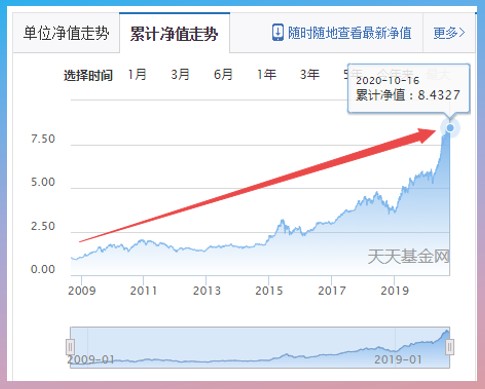Image resolution: width=485 pixels, height=389 pixels.
Task: Choose the 1年 time range
Action: 266,74
